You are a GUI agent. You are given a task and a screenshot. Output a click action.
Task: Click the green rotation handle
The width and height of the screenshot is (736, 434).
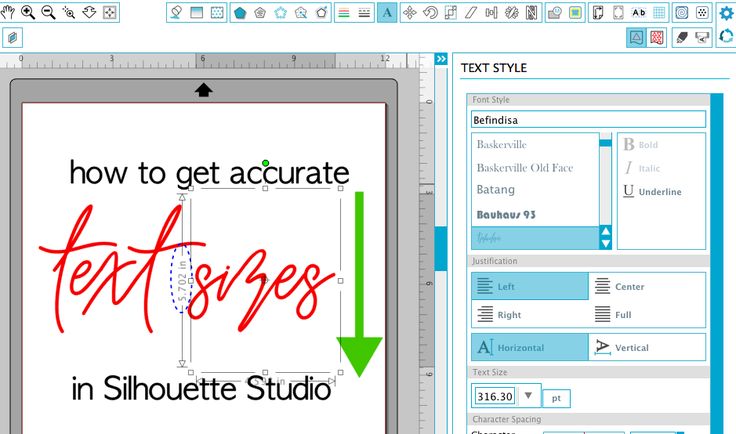(x=266, y=163)
